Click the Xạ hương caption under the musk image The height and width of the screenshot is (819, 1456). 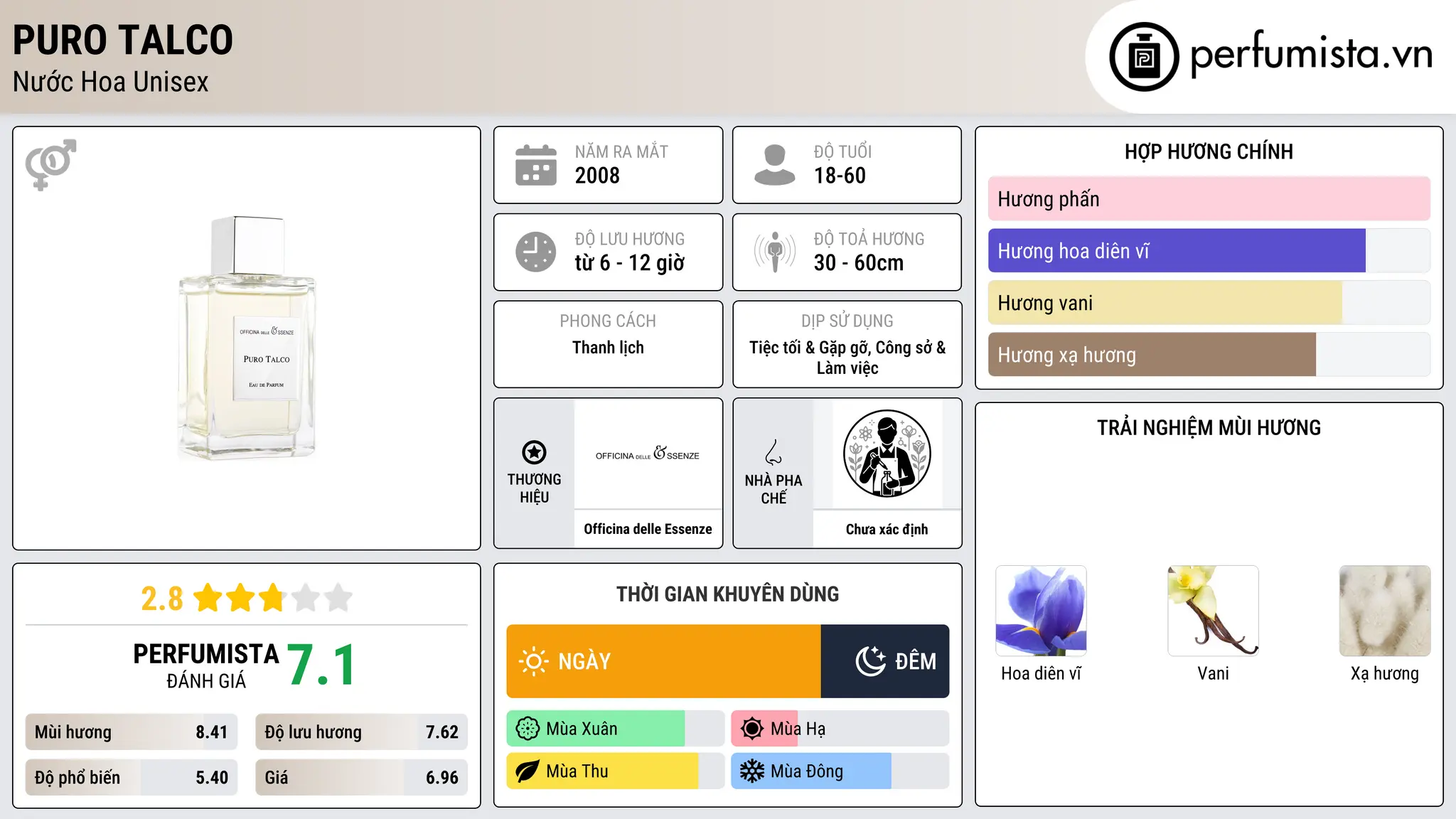(1385, 673)
